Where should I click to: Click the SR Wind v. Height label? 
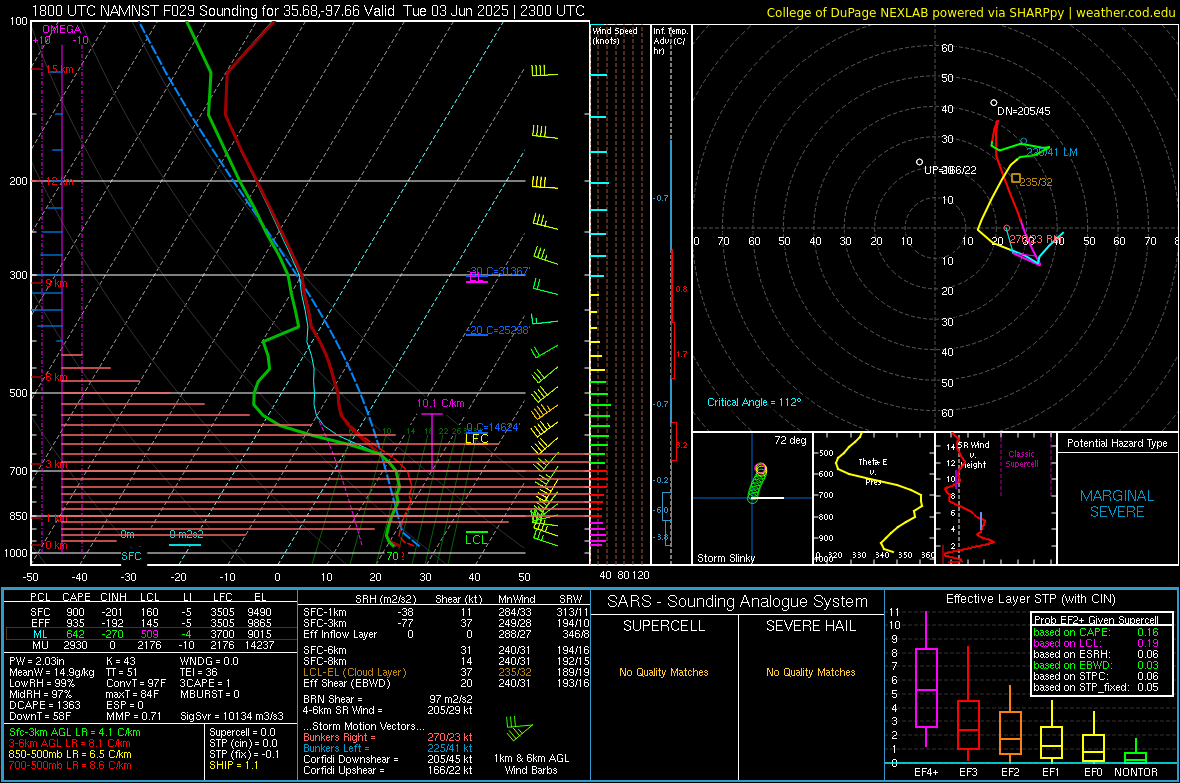[x=974, y=455]
